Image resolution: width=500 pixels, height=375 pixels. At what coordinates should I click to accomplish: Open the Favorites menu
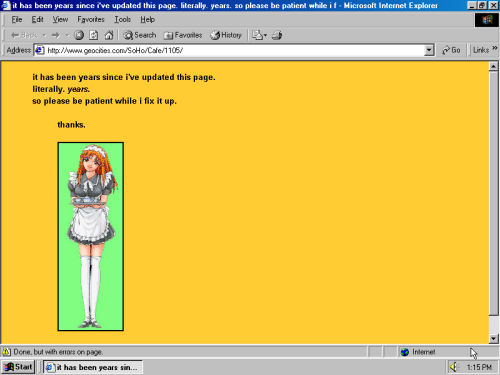click(x=91, y=19)
